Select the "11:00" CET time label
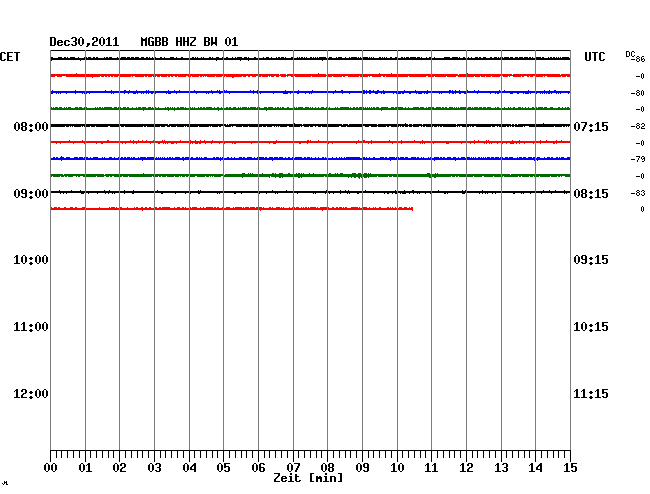 point(31,327)
